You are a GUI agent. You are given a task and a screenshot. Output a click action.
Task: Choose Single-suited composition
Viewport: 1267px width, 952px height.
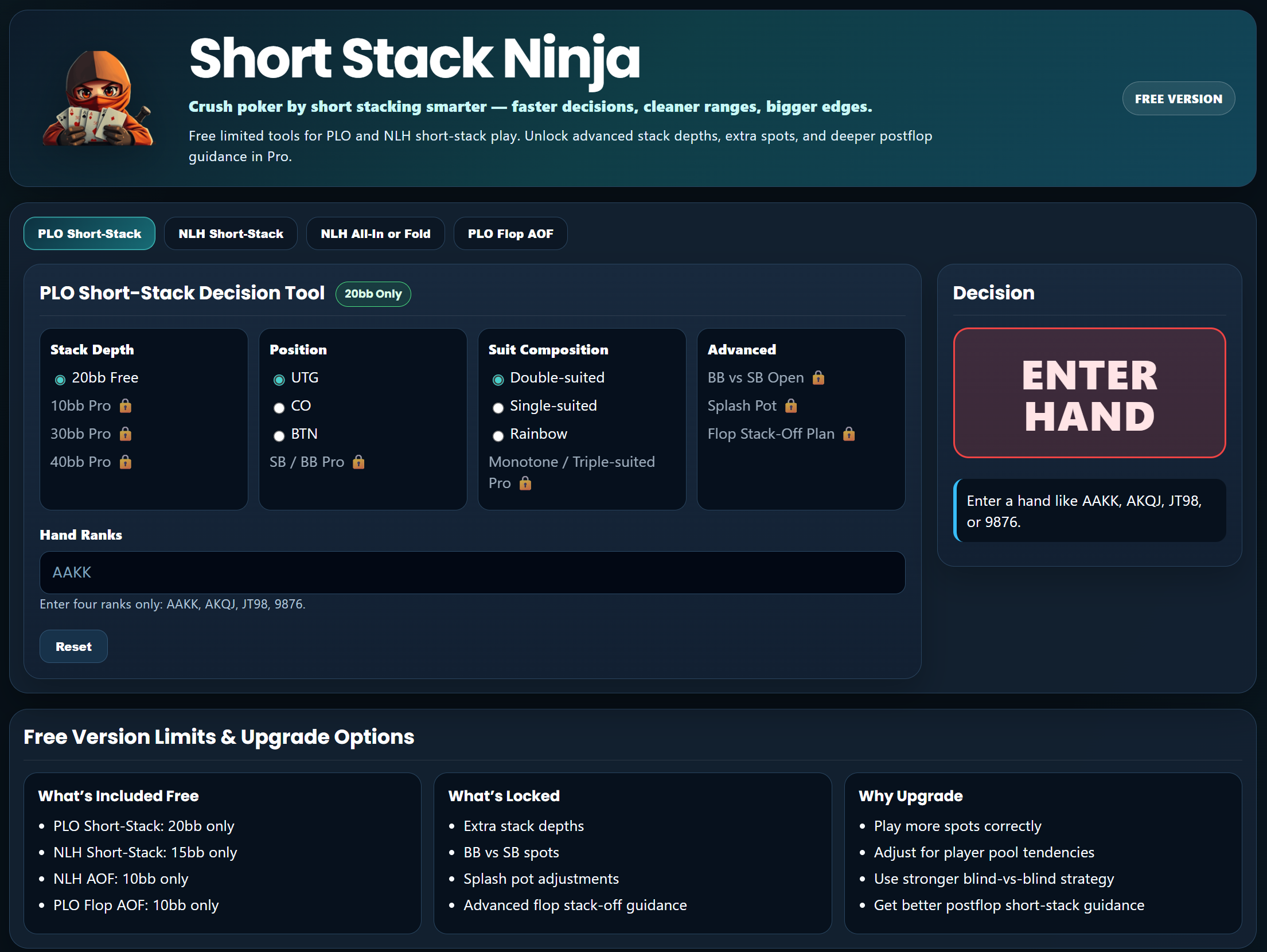(498, 408)
